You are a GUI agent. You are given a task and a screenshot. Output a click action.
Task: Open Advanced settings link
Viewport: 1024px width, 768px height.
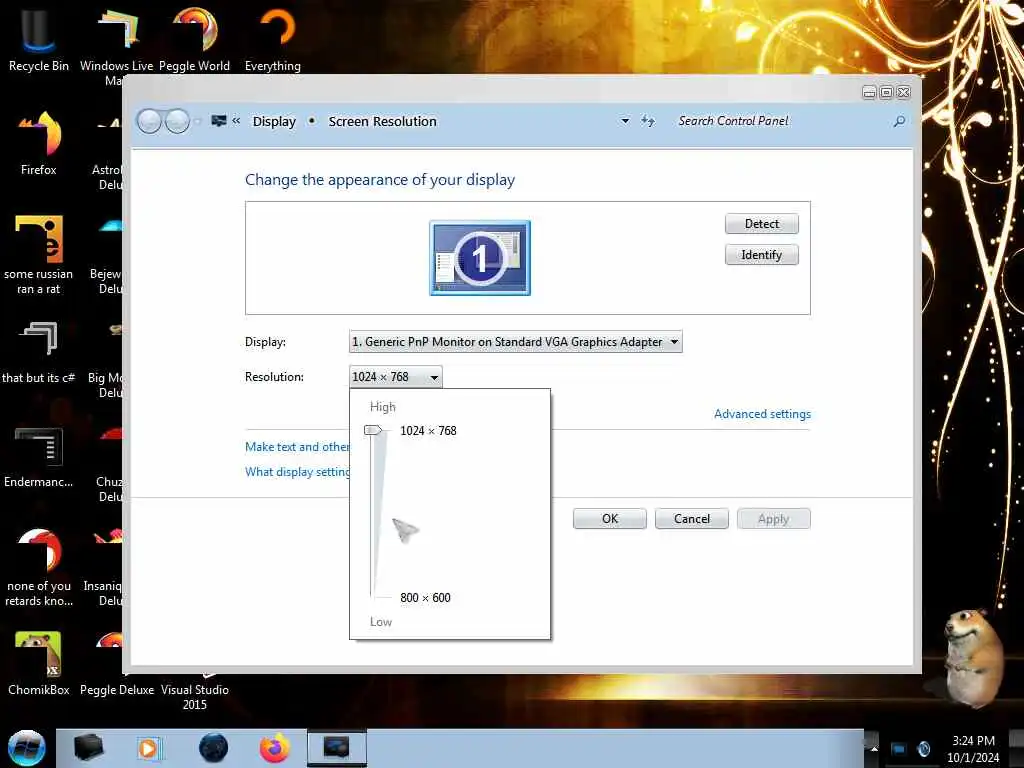[x=762, y=414]
